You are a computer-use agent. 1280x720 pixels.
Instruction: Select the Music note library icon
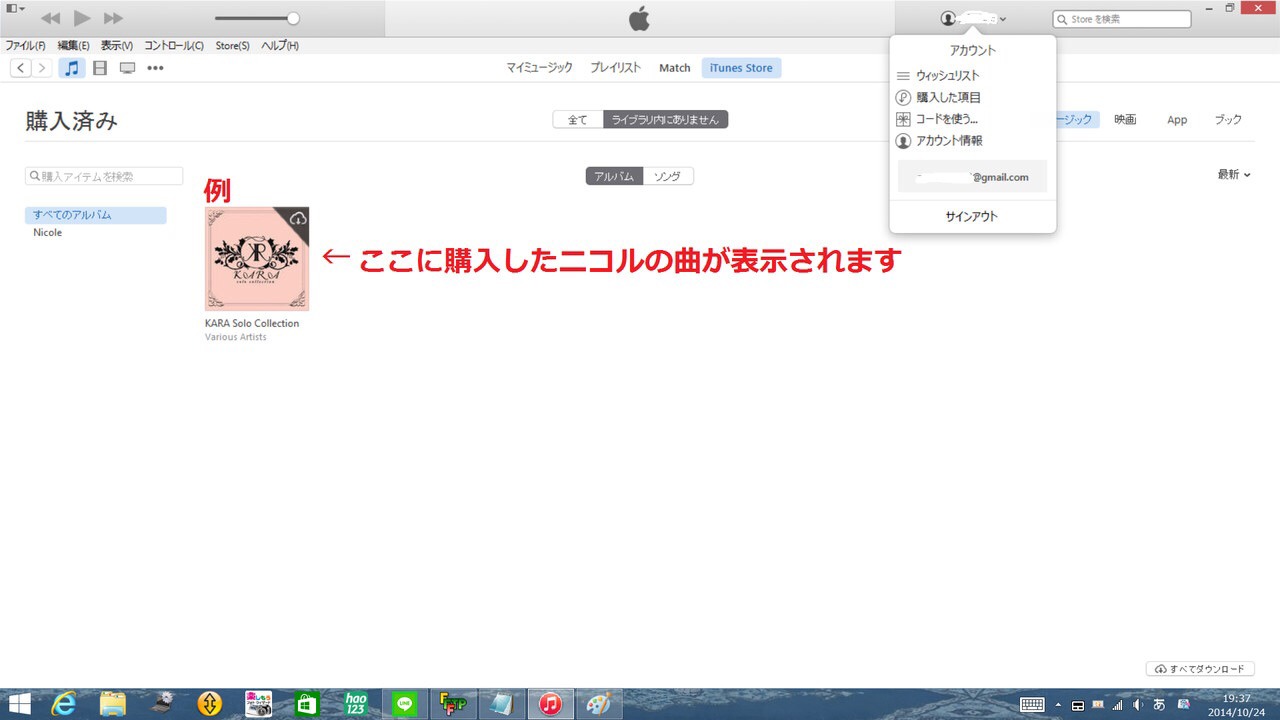coord(71,68)
